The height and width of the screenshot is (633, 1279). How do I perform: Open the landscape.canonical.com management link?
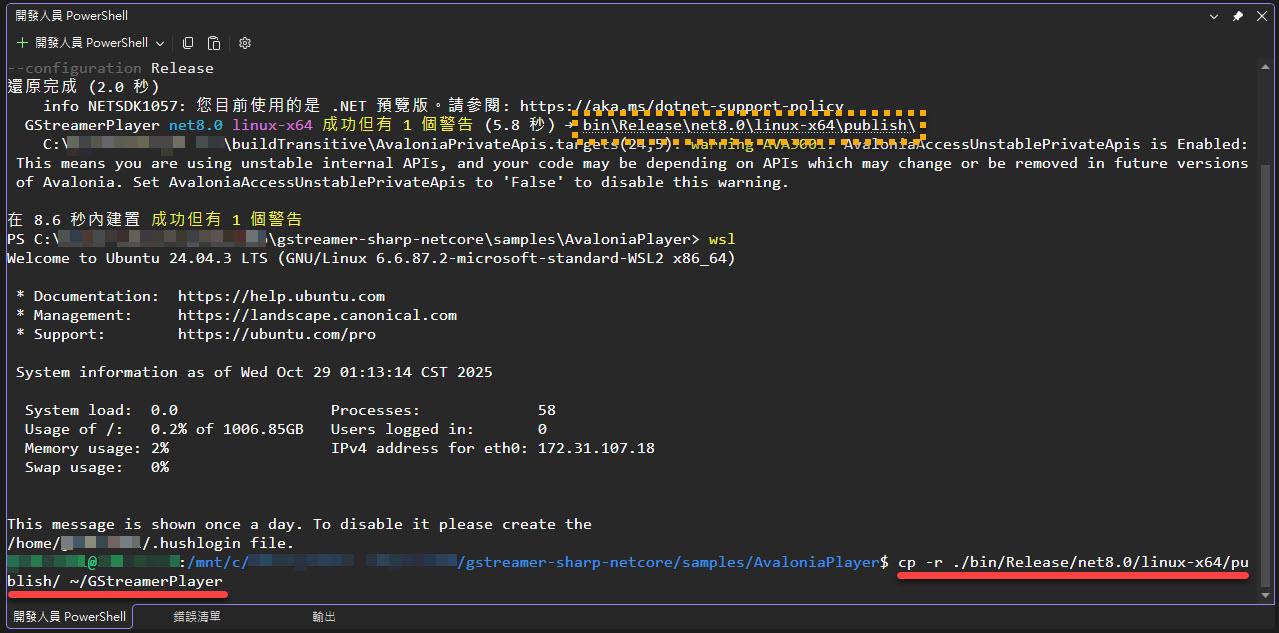[317, 315]
